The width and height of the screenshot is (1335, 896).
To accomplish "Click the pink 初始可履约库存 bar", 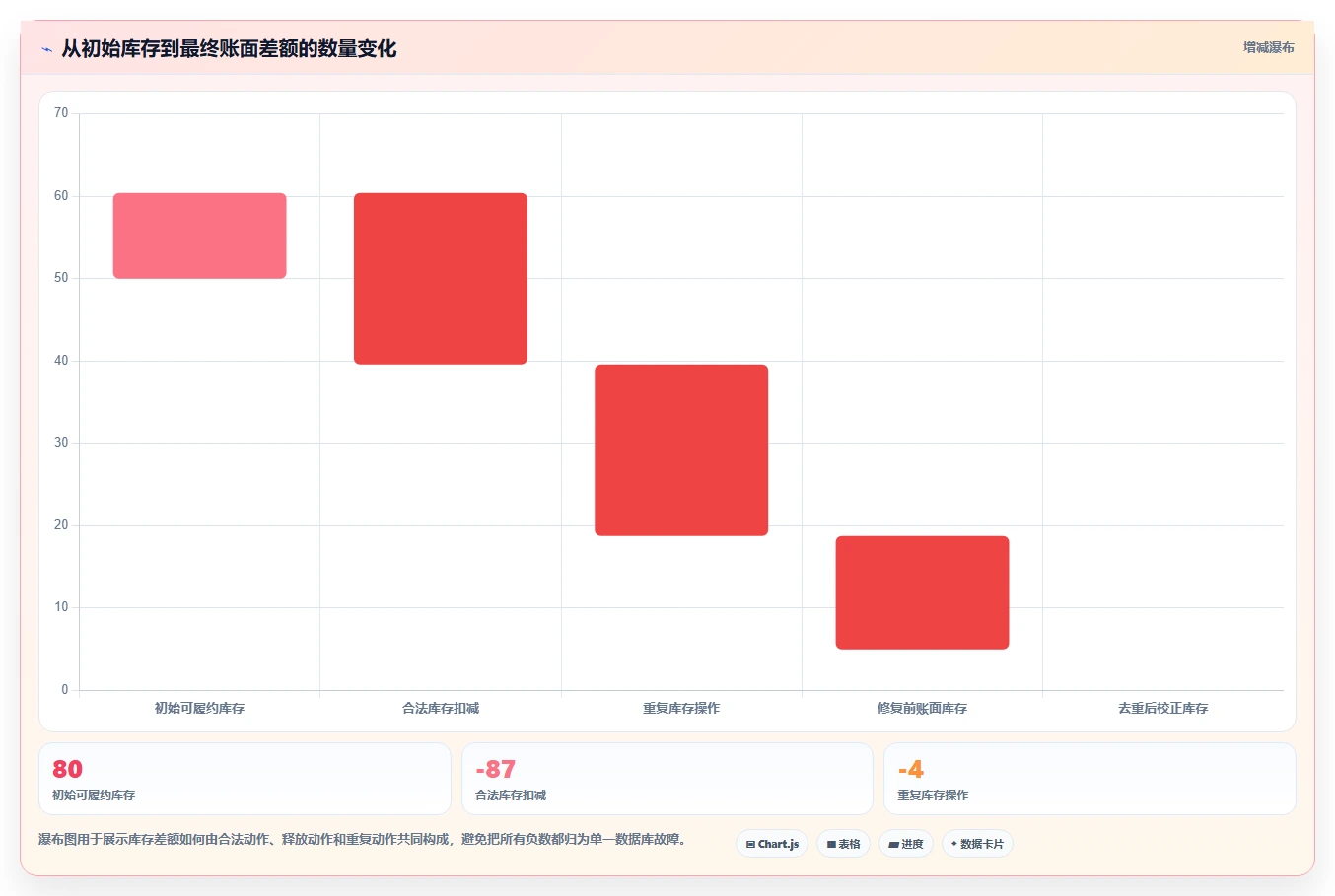I will pos(200,236).
